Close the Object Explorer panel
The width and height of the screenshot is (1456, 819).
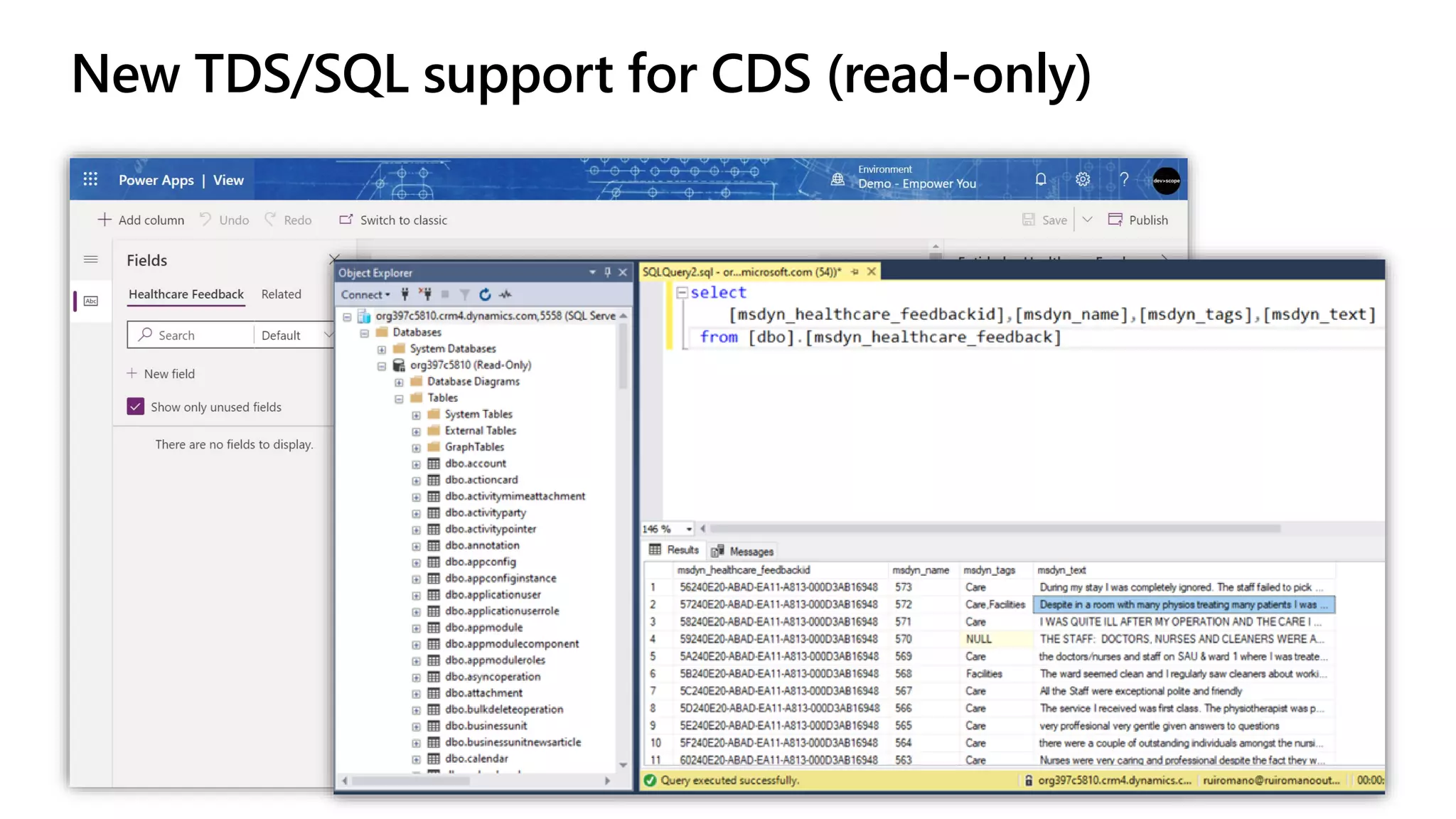coord(623,272)
